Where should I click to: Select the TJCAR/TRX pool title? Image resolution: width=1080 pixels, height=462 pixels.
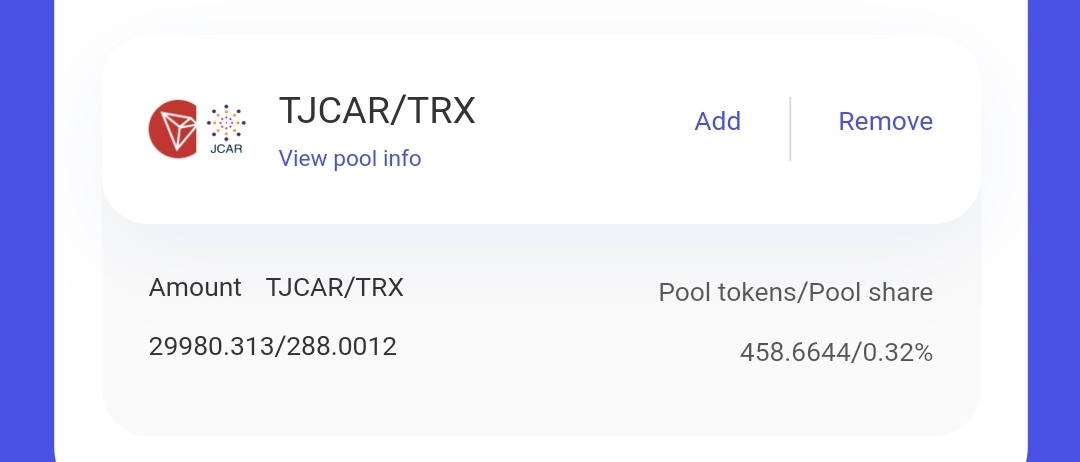click(x=377, y=112)
